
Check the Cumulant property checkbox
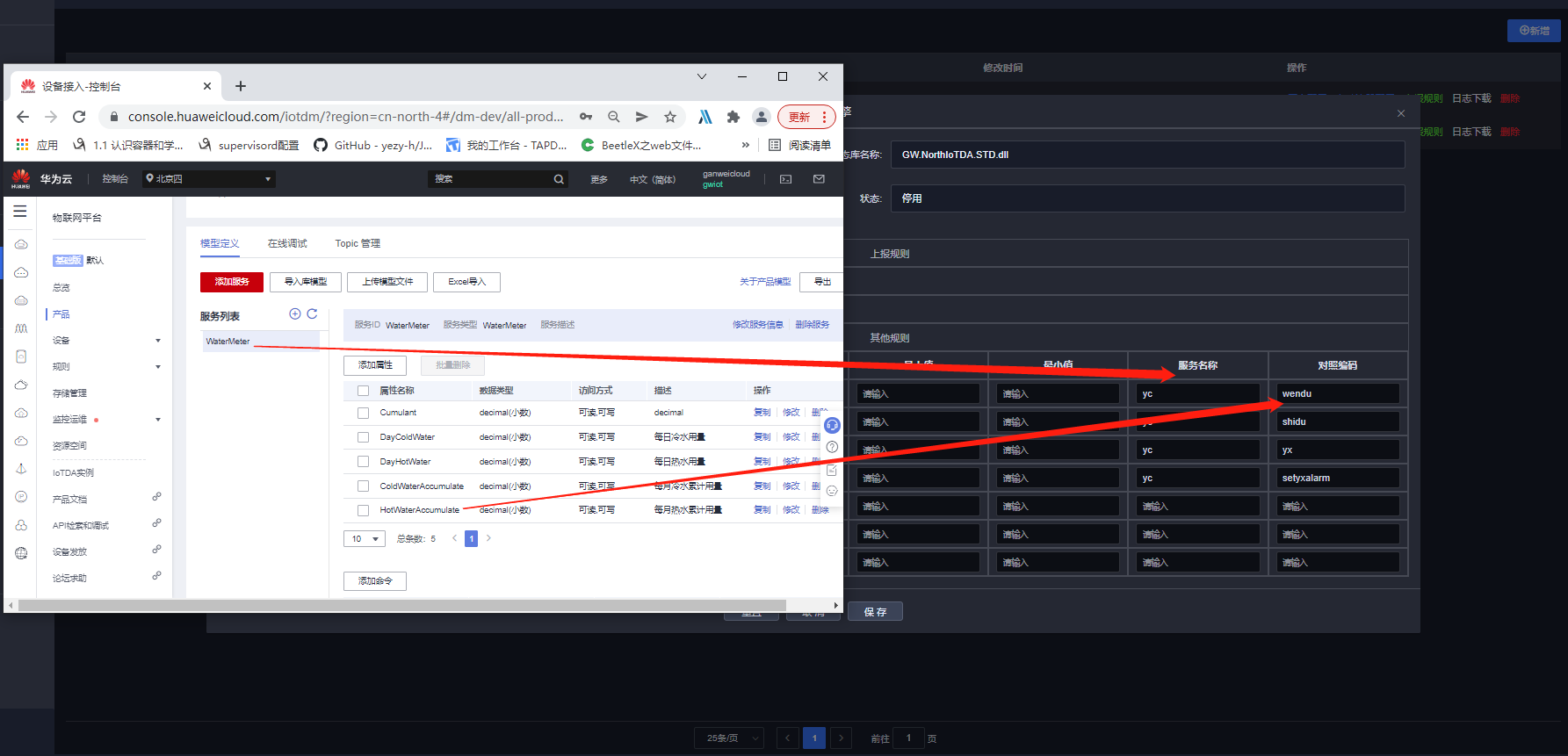[x=363, y=413]
